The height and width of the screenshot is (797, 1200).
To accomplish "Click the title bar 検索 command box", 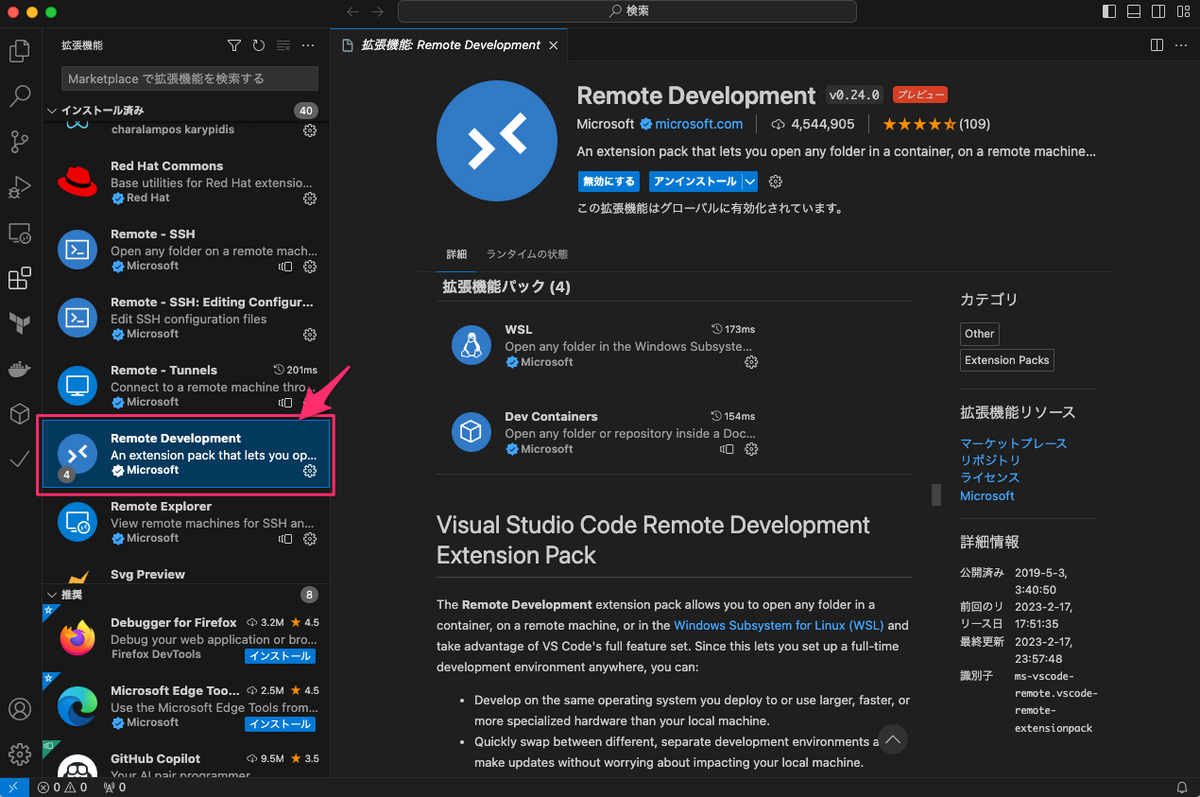I will click(x=627, y=11).
